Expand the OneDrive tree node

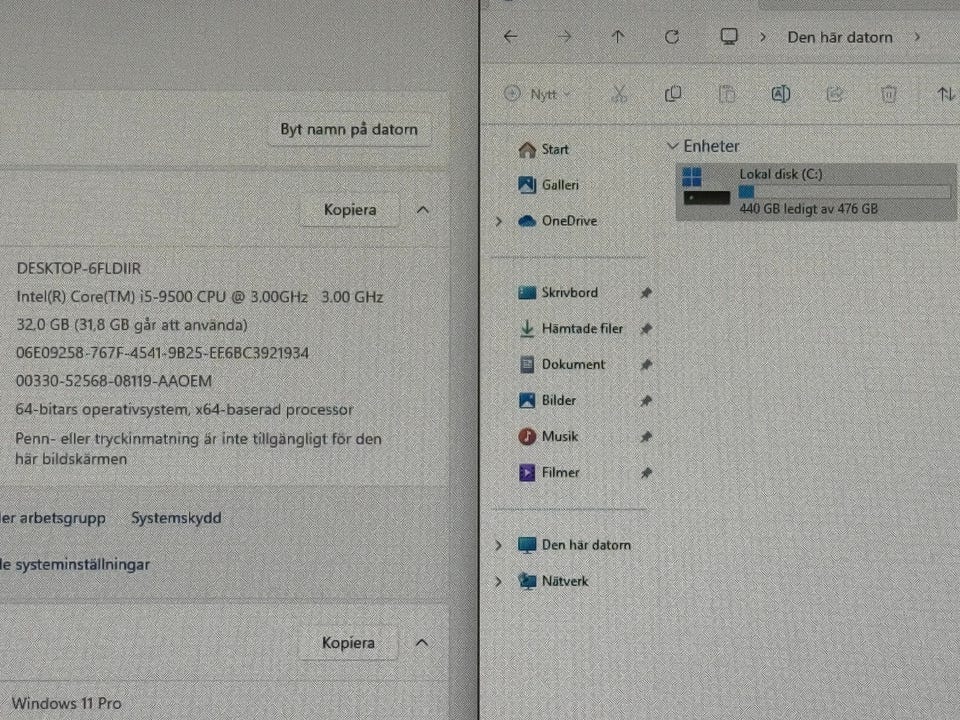point(499,221)
